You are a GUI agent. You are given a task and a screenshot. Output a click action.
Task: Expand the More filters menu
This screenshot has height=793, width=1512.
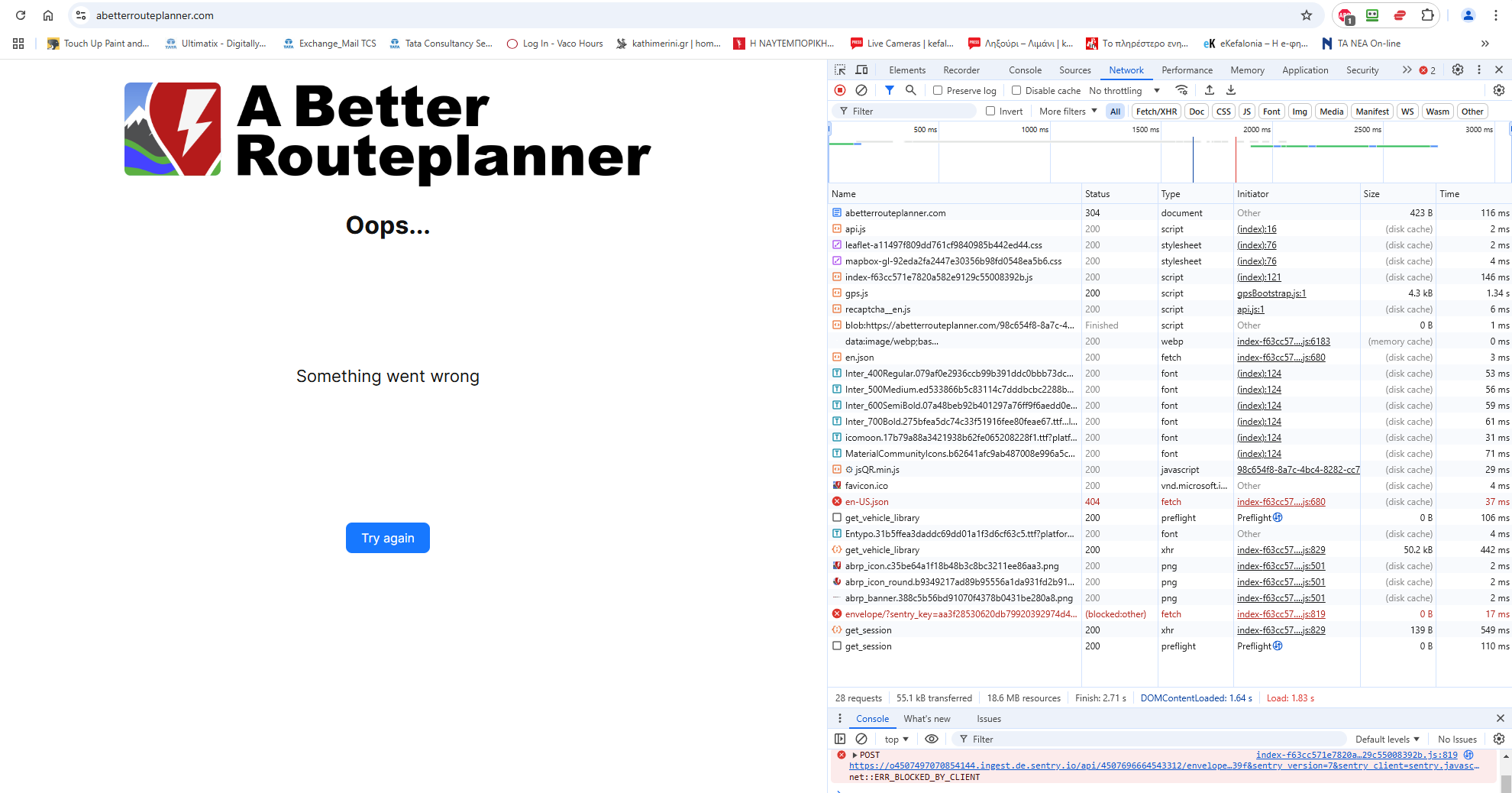coord(1068,111)
